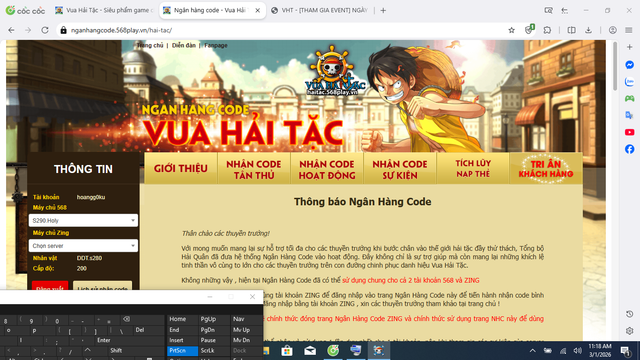Switch to Vua Hải Tặc - Siêu phẩm tab
This screenshot has width=640, height=360.
104,11
